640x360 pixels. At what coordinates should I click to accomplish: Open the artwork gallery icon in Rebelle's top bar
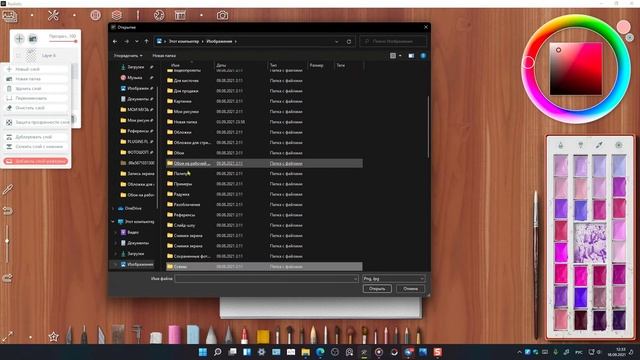[10, 16]
